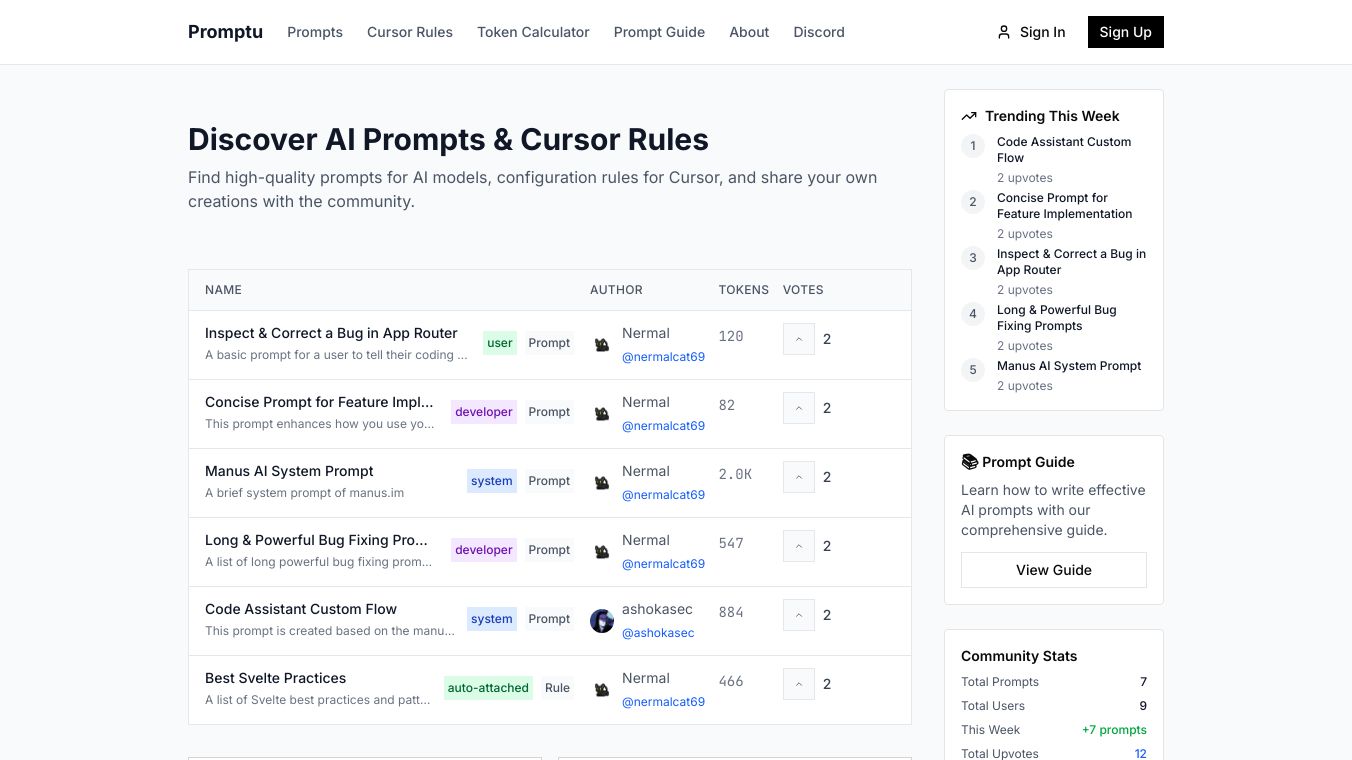Upvote Concise Prompt for Feature Implementation
1352x760 pixels.
[x=798, y=408]
